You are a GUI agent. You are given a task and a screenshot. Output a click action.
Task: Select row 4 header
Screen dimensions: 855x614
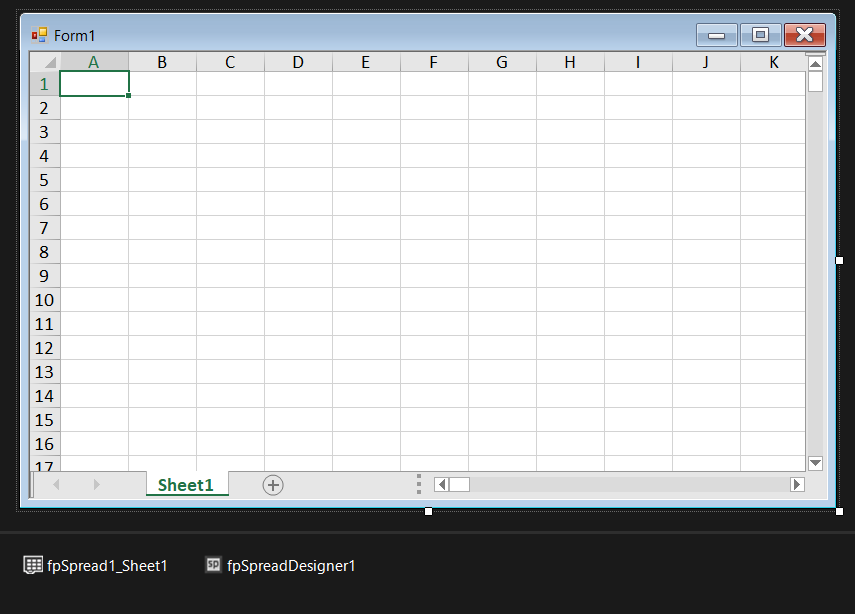point(45,156)
